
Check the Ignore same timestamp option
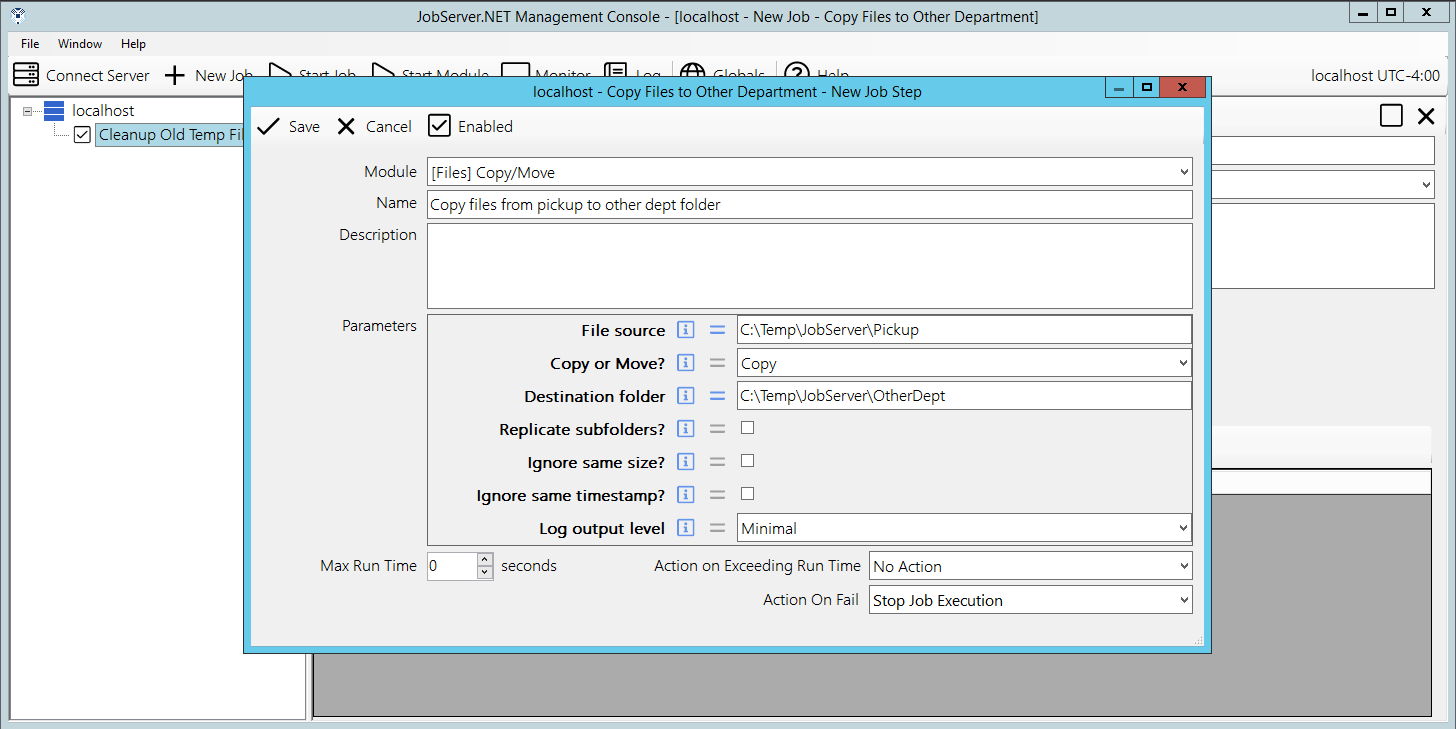pos(747,494)
